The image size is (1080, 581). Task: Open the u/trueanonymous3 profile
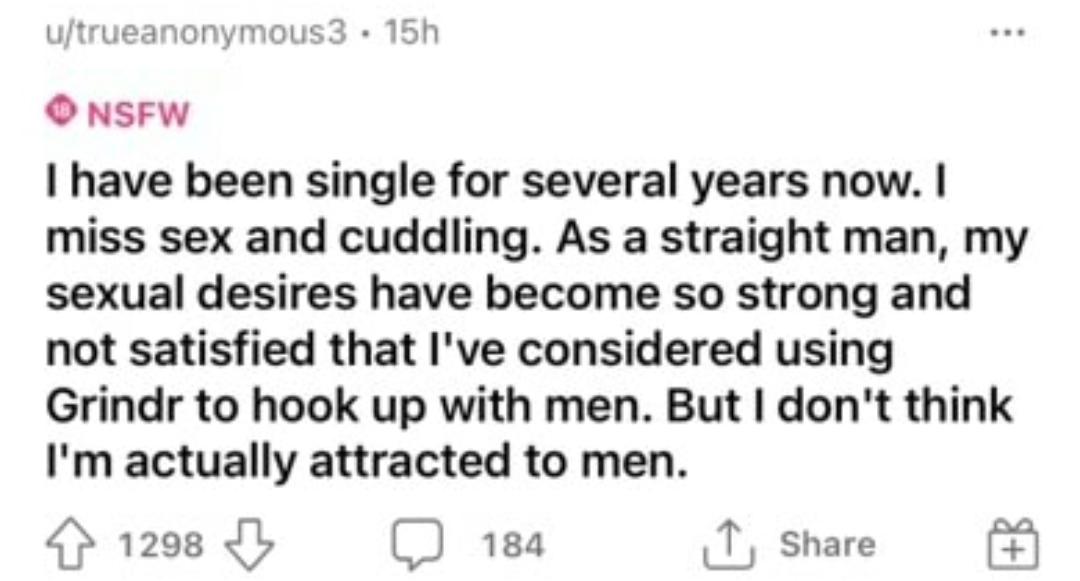click(x=196, y=32)
